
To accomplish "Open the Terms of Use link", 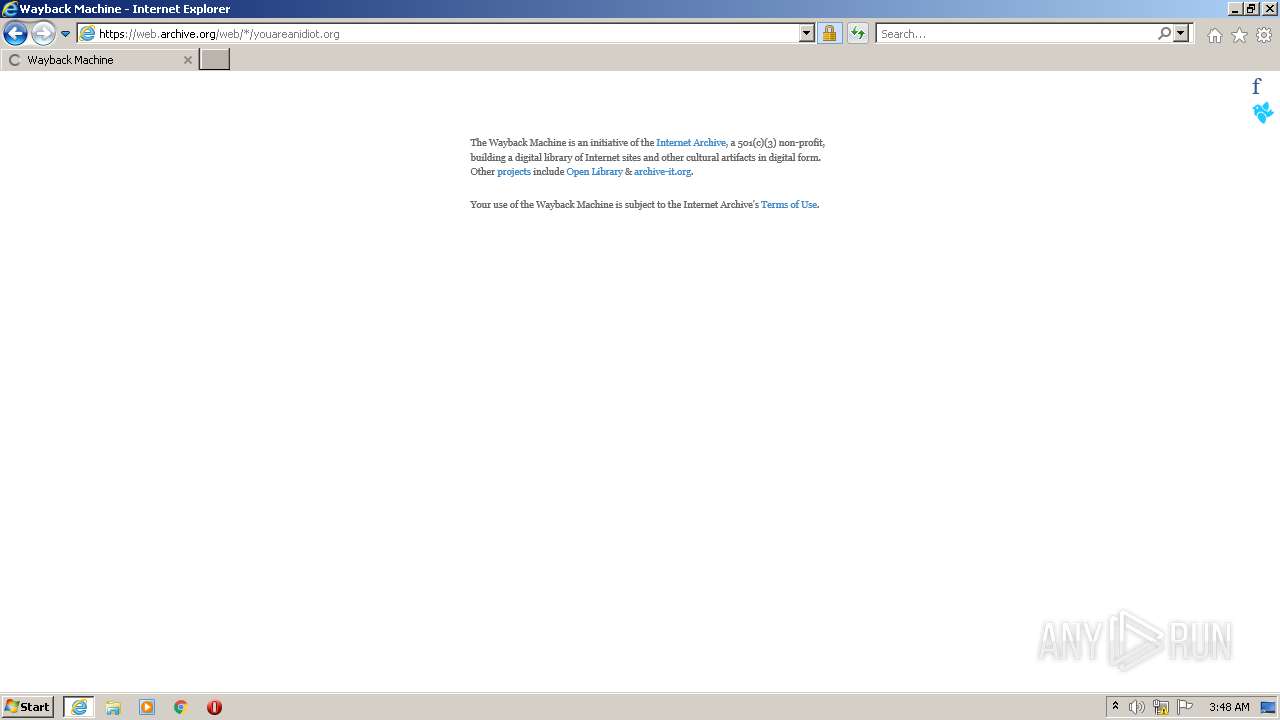I will click(789, 205).
